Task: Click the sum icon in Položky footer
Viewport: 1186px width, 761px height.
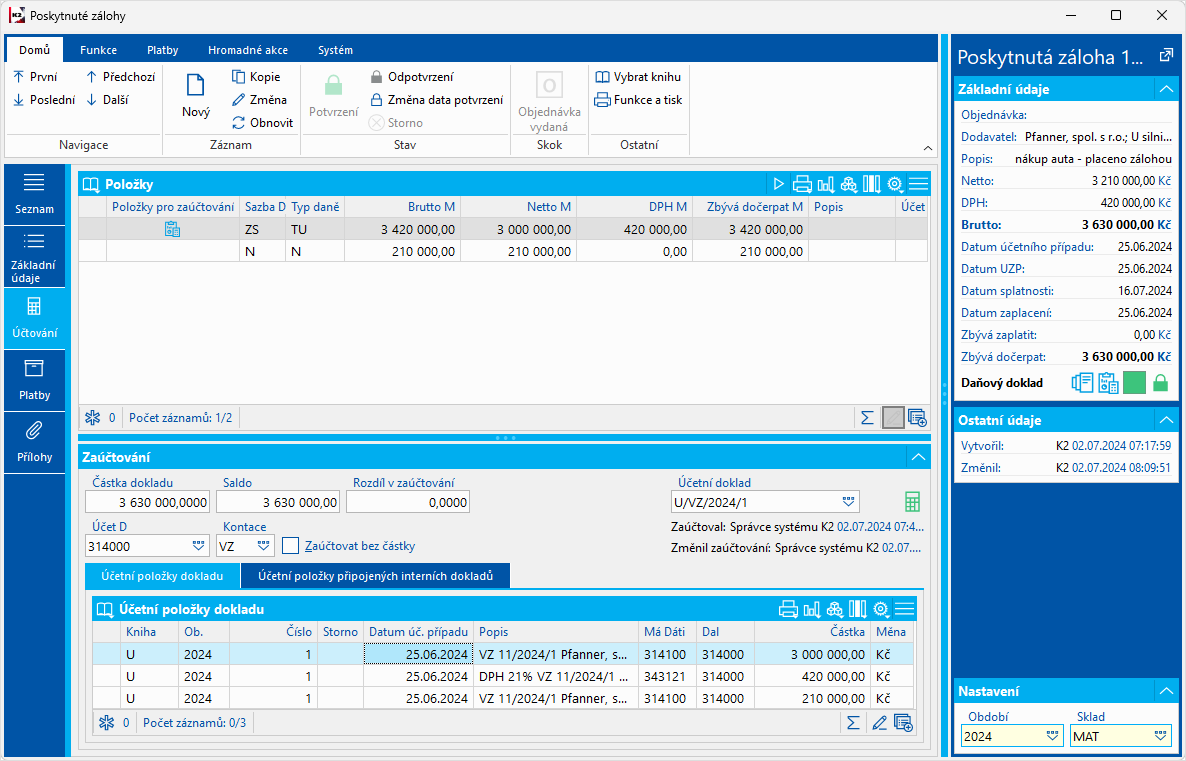Action: coord(867,418)
